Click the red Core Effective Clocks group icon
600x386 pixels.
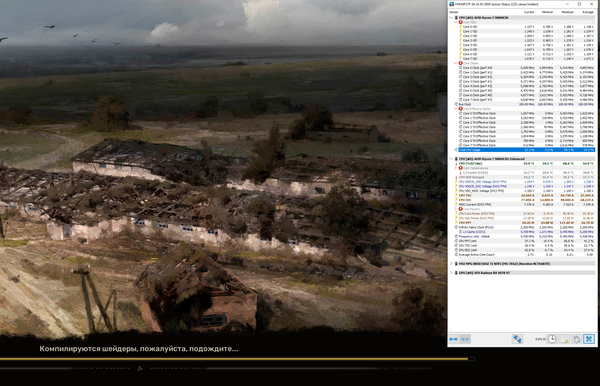460,109
